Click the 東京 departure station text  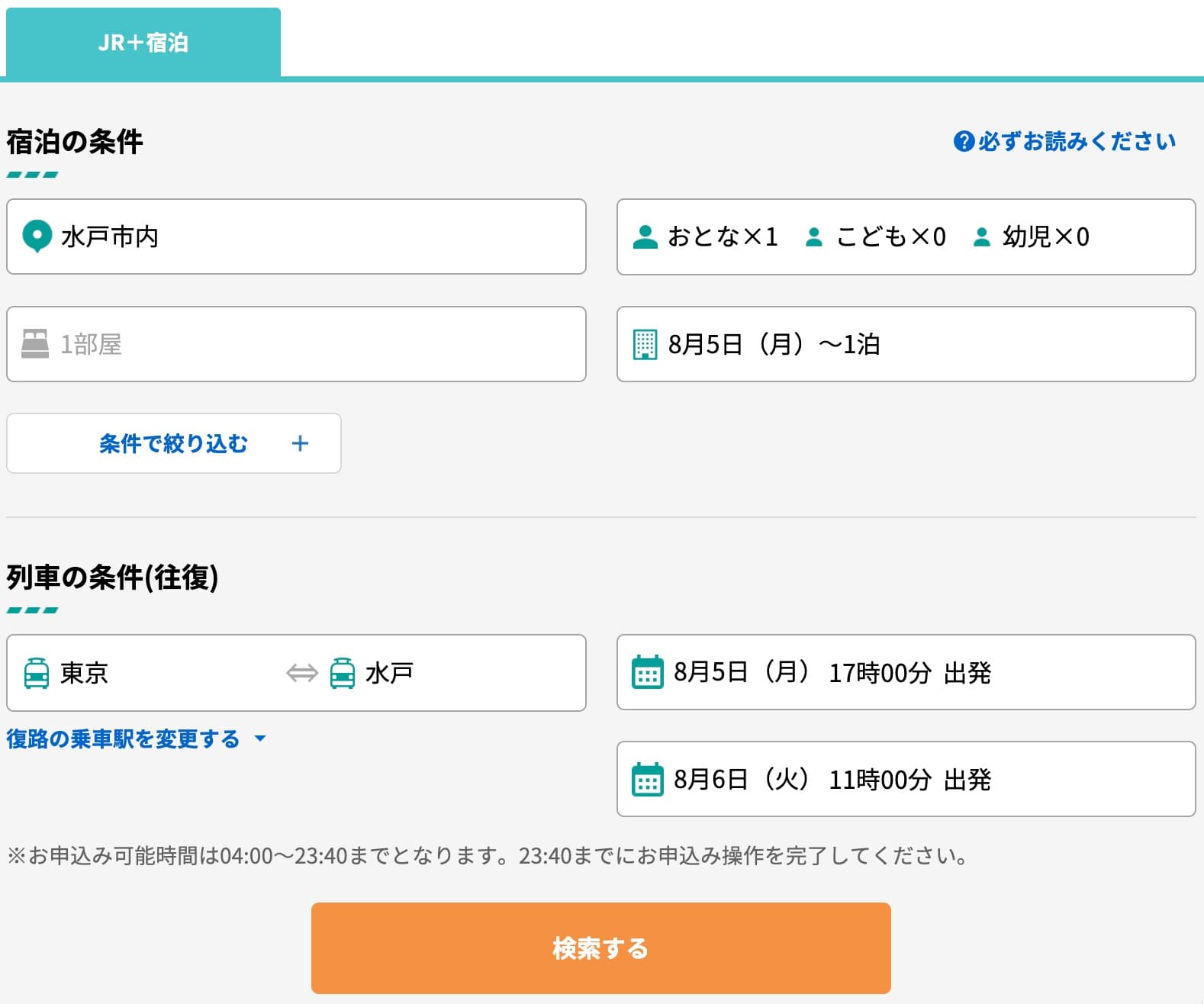pyautogui.click(x=84, y=673)
